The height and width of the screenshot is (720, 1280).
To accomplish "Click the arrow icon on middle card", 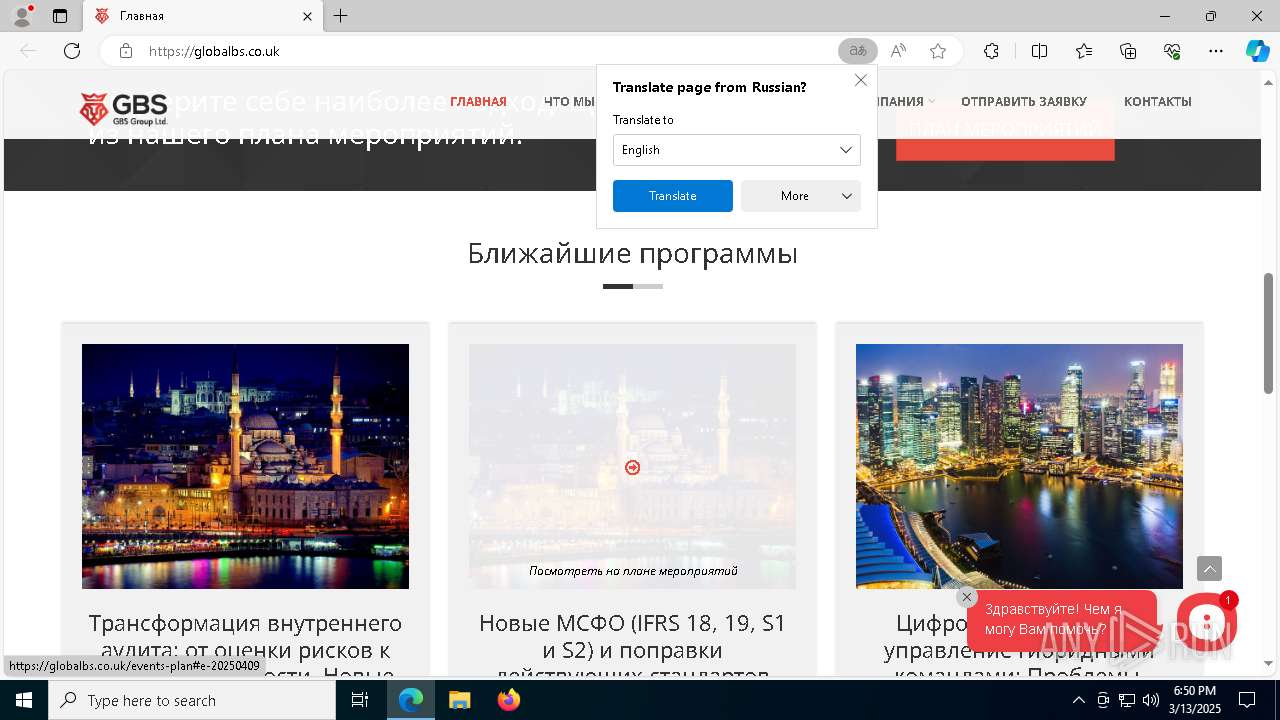I will tap(632, 467).
